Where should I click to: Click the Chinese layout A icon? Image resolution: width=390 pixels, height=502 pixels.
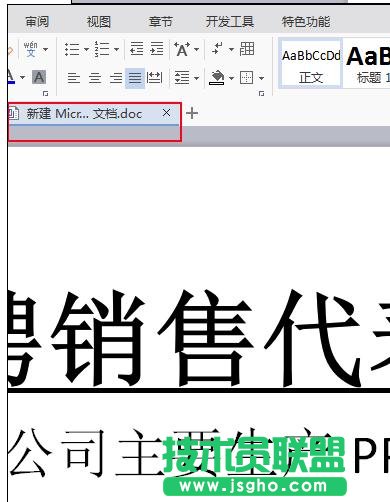click(182, 49)
